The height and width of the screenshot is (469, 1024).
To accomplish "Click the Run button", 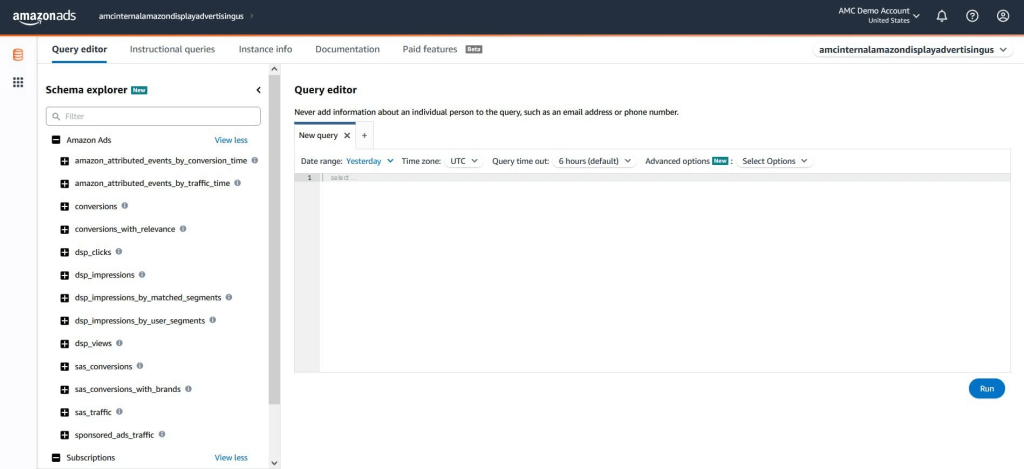I will point(986,388).
